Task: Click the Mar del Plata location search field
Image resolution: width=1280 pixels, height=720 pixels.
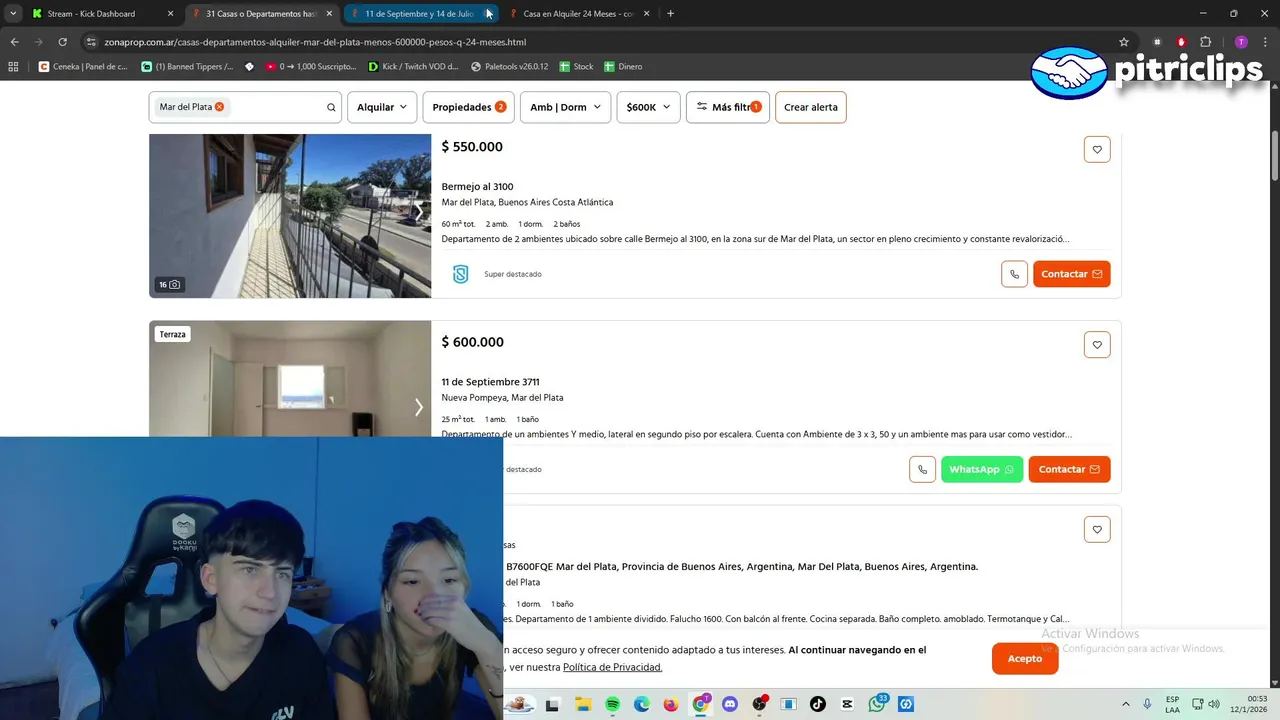Action: click(x=245, y=107)
